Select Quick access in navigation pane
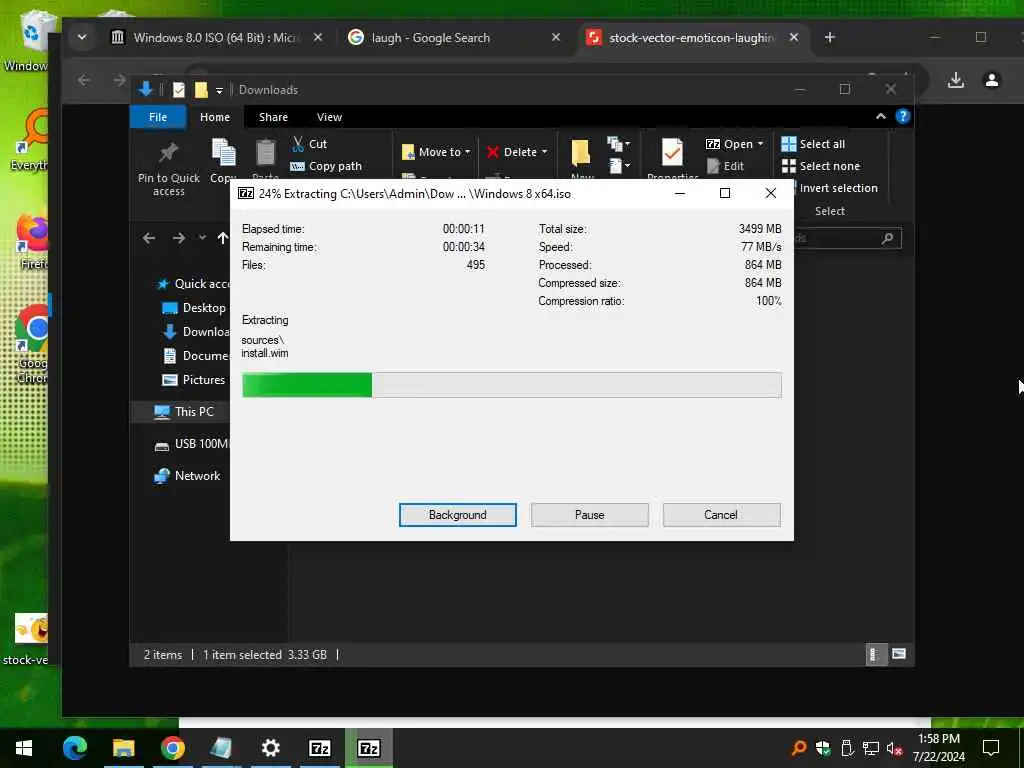Screen dimensions: 1024x768 (x=193, y=283)
